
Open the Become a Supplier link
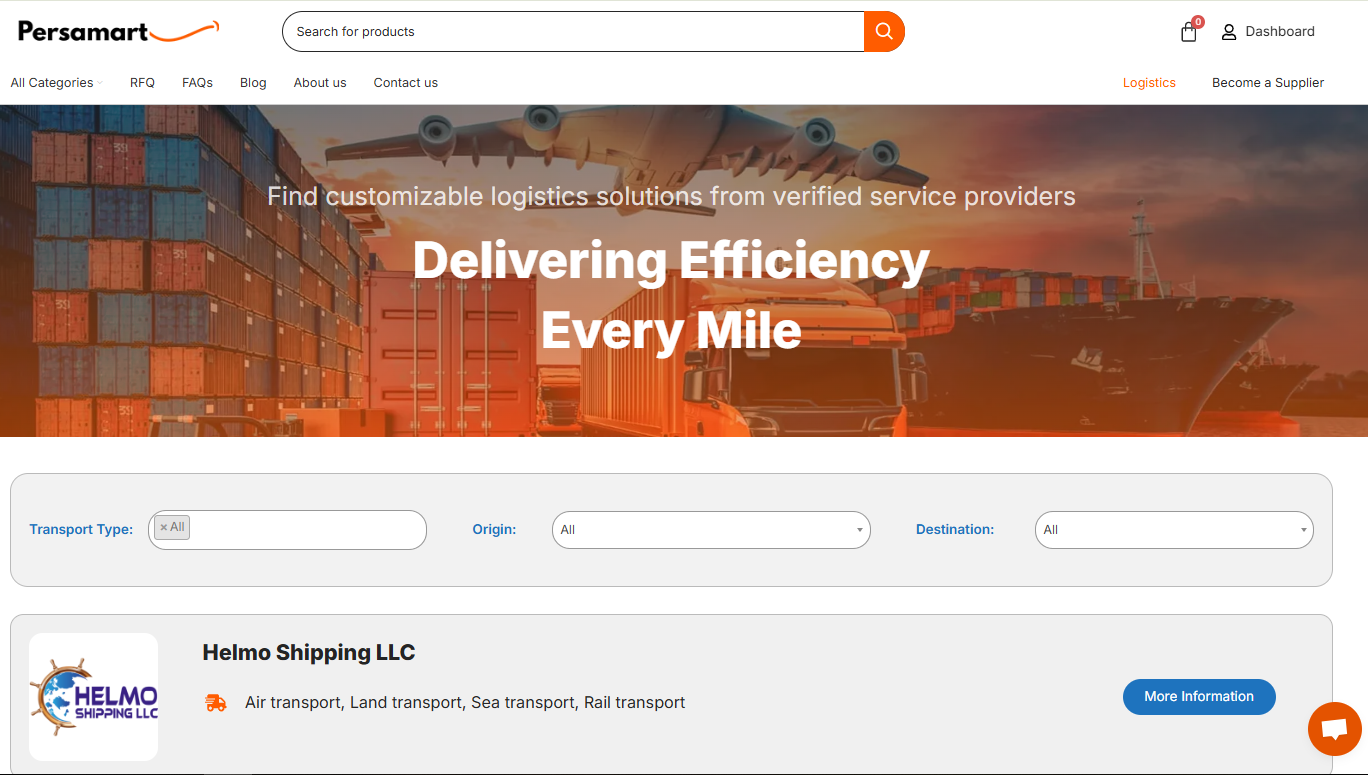click(1267, 83)
